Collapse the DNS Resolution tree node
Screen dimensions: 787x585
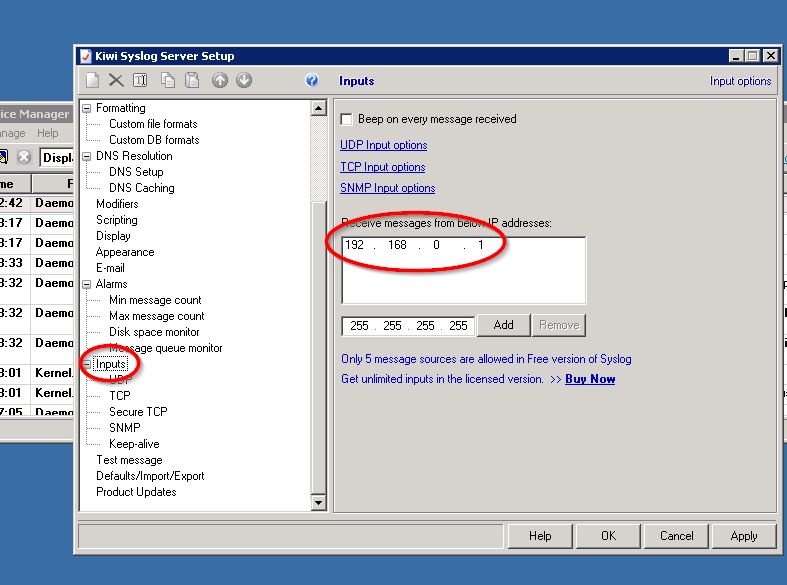pyautogui.click(x=87, y=157)
